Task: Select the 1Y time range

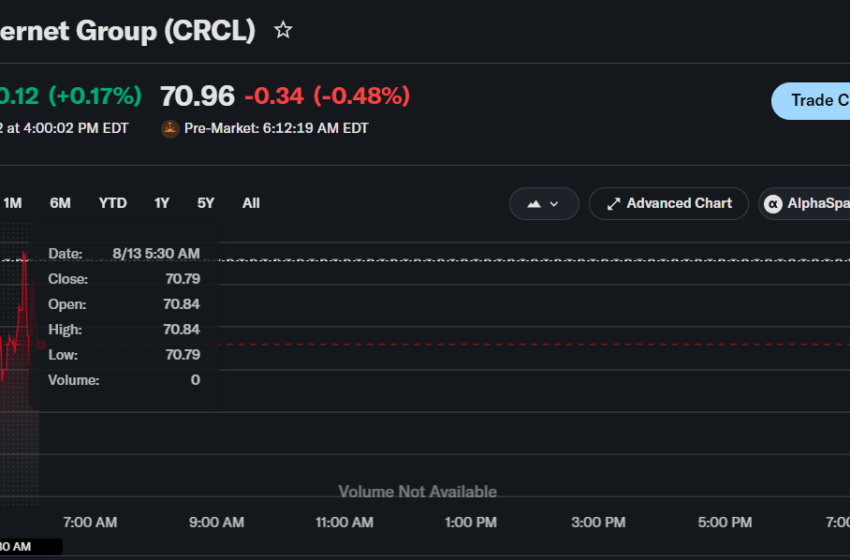Action: point(162,203)
